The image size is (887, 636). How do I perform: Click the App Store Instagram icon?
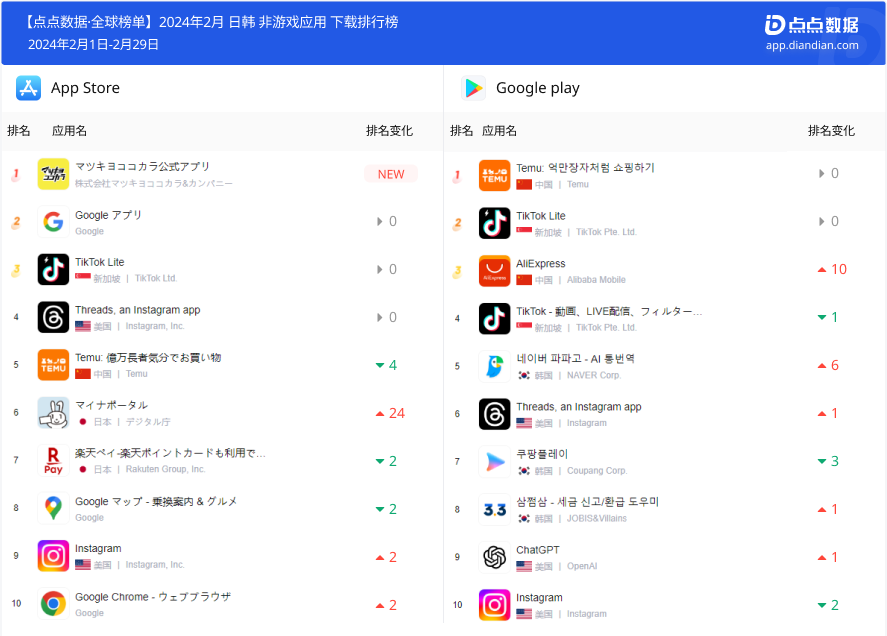(x=53, y=556)
